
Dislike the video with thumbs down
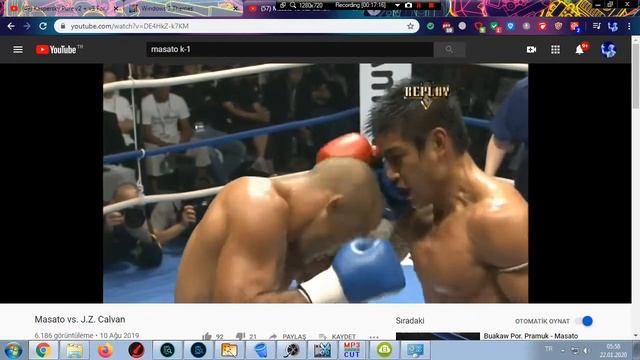(240, 337)
